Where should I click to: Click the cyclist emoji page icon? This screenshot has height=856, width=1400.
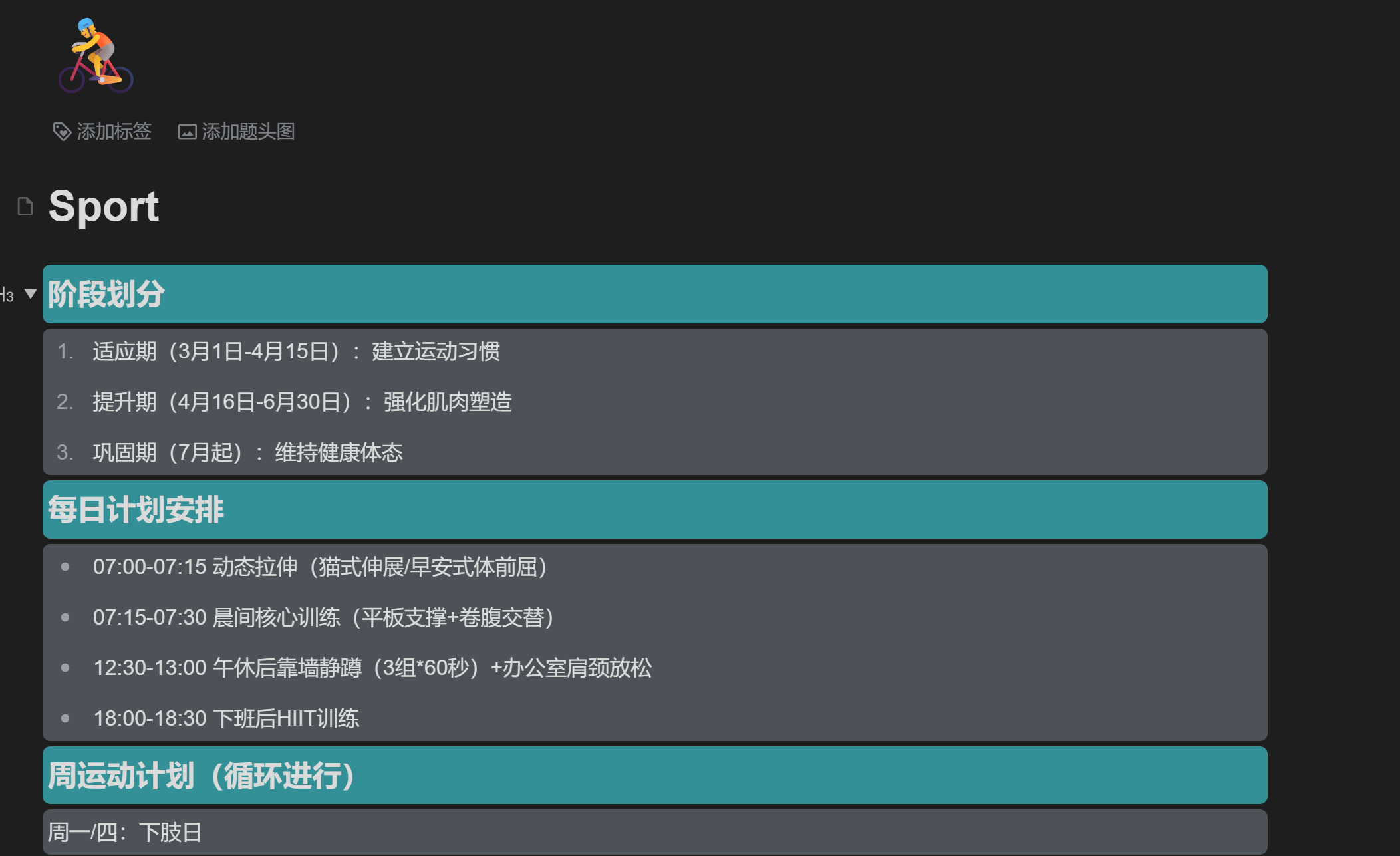(96, 56)
